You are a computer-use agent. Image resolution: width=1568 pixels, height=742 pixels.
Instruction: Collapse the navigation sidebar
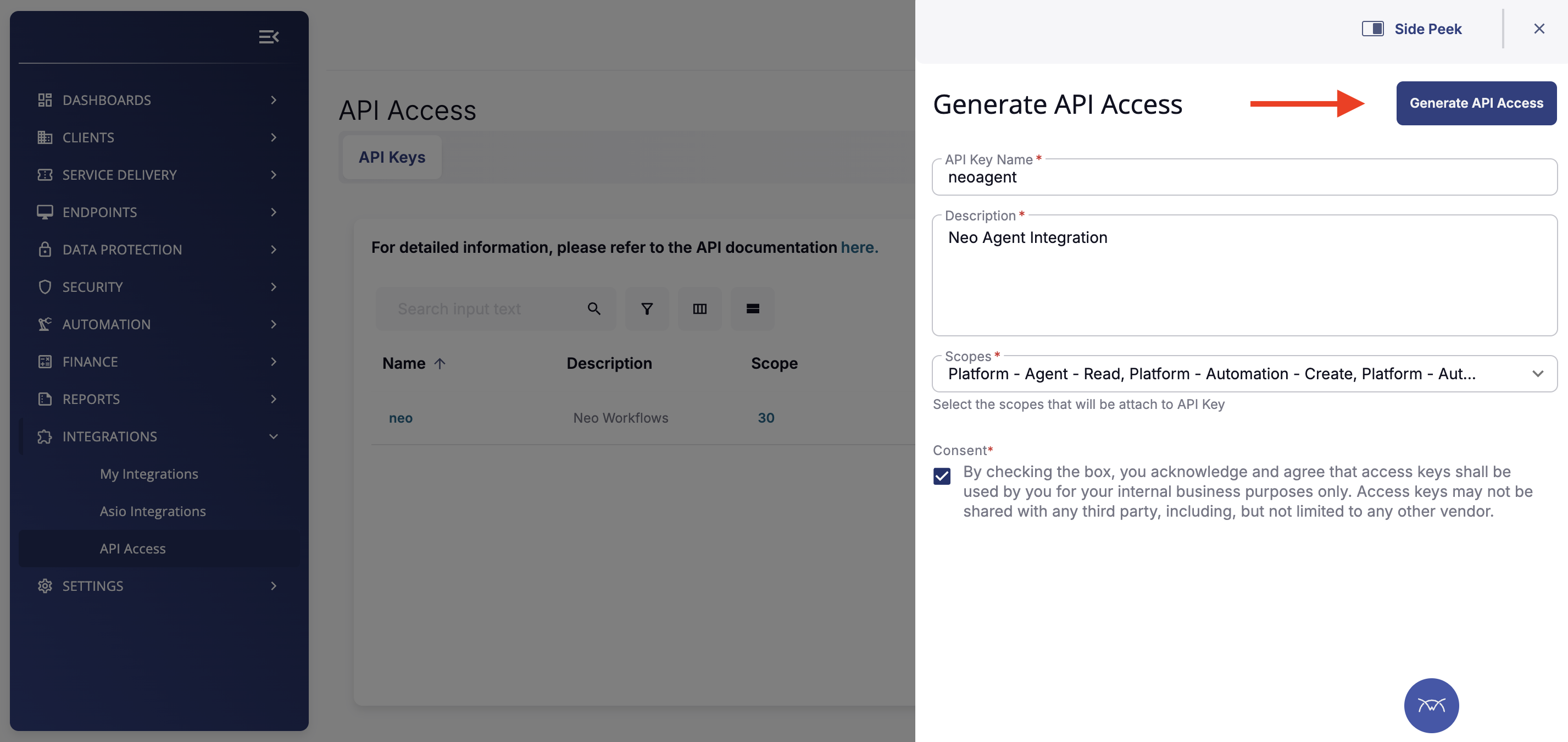(269, 36)
